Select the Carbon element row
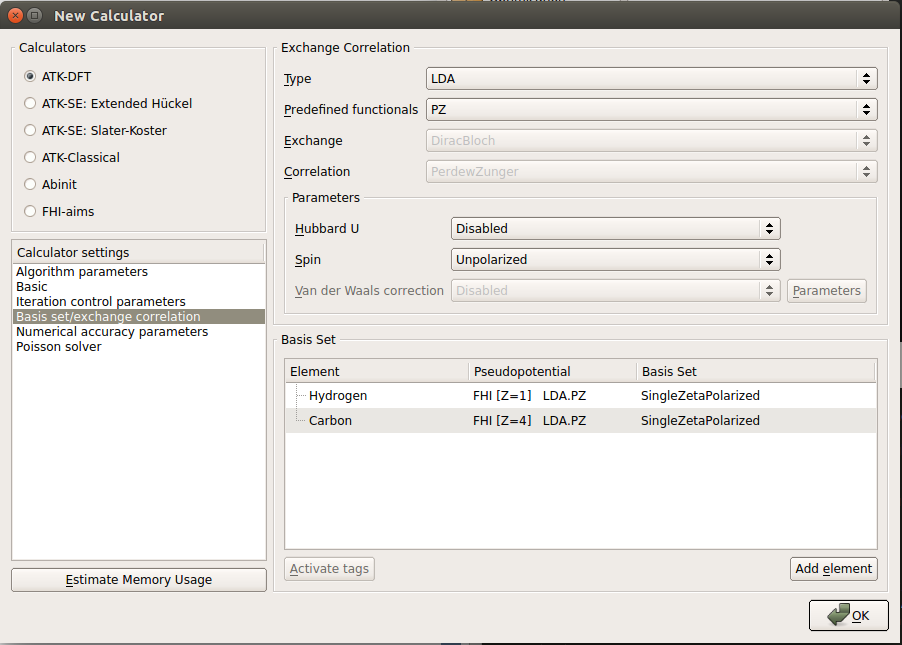The image size is (902, 645). (581, 421)
